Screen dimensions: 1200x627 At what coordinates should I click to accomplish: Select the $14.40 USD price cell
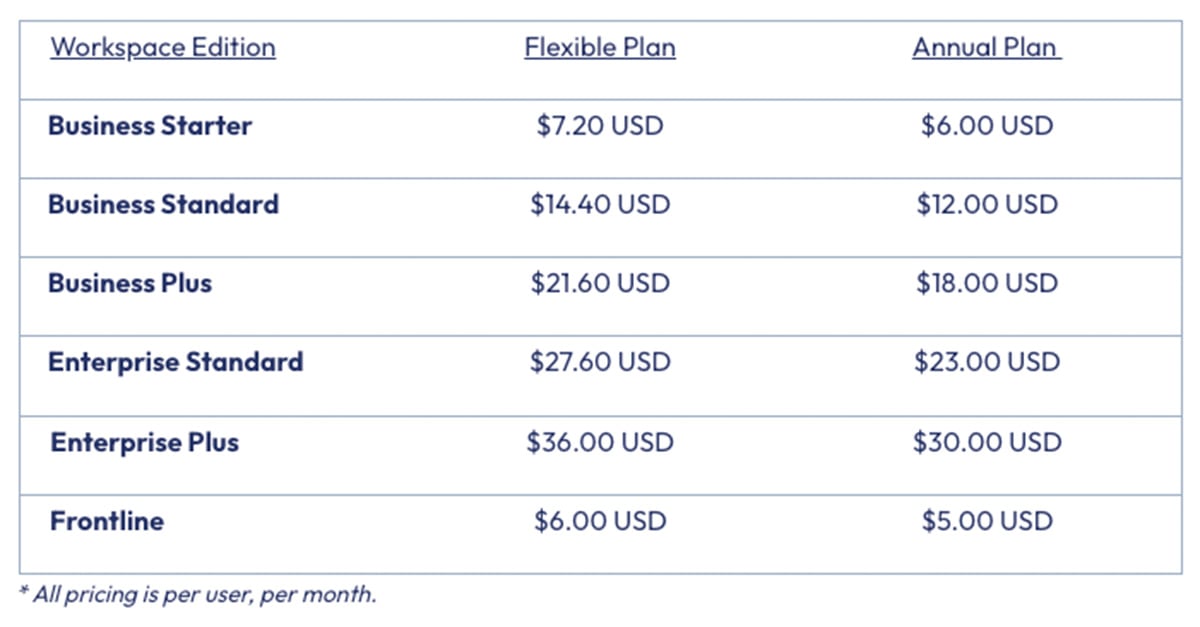click(x=600, y=205)
